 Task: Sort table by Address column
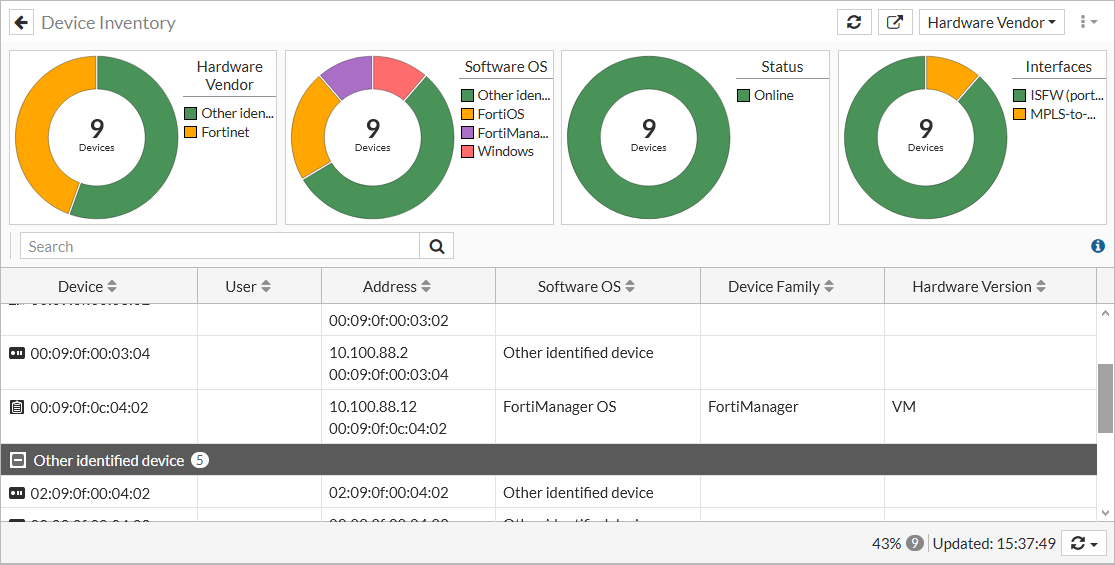click(x=397, y=287)
